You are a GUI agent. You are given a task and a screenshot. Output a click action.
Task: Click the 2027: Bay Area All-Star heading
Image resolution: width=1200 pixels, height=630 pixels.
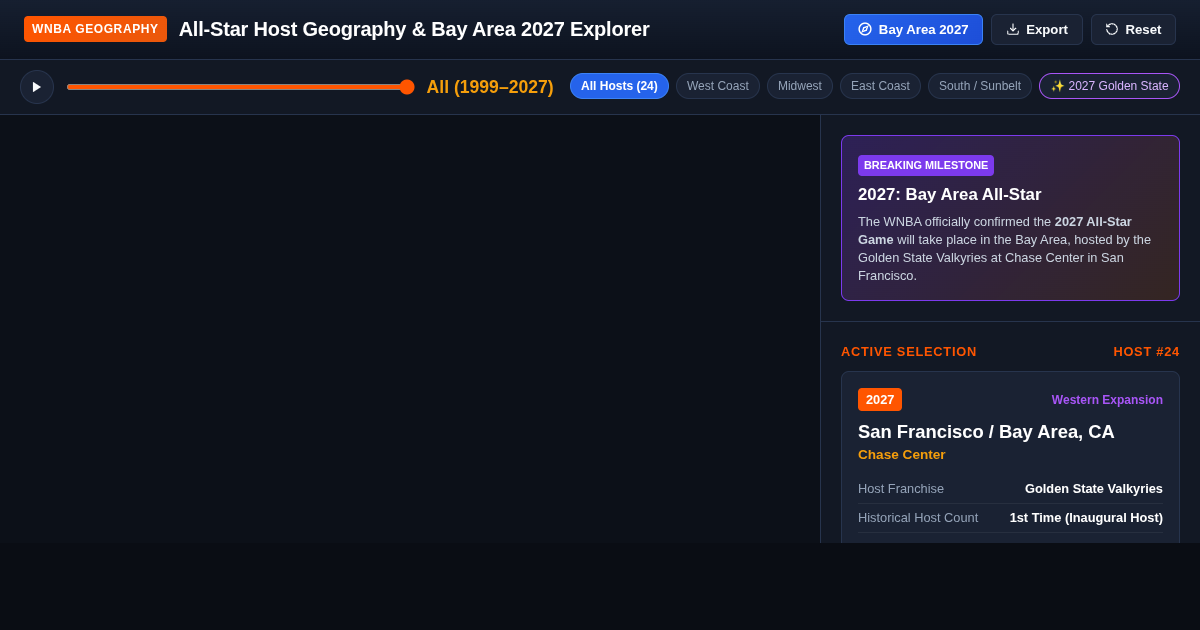[949, 195]
